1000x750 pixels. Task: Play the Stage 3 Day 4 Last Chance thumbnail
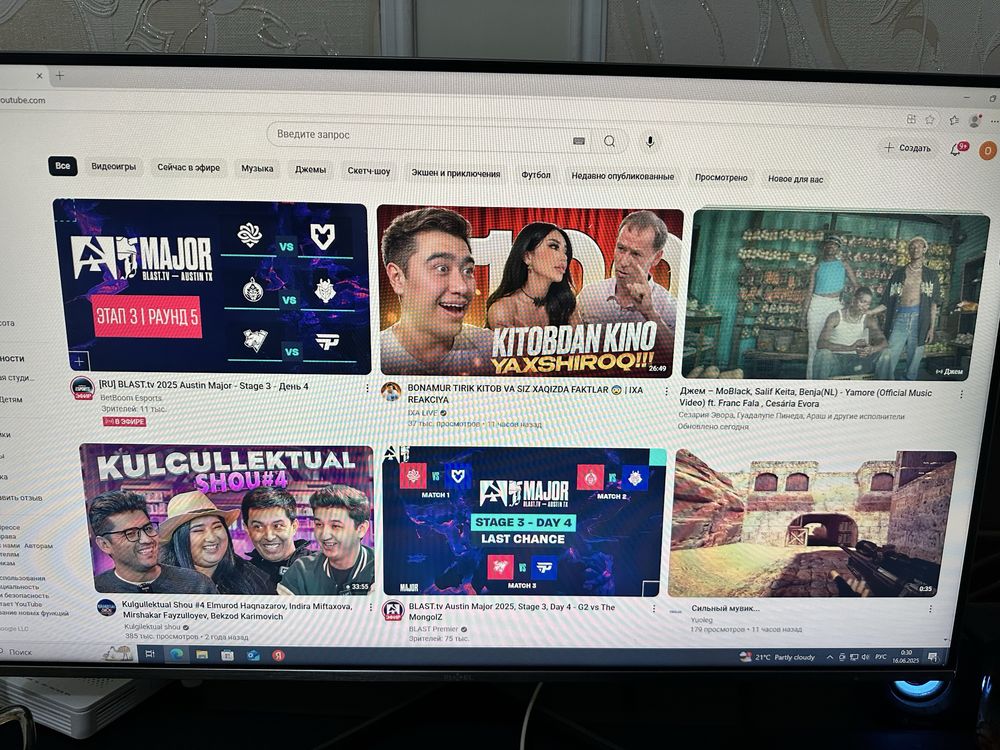point(524,522)
